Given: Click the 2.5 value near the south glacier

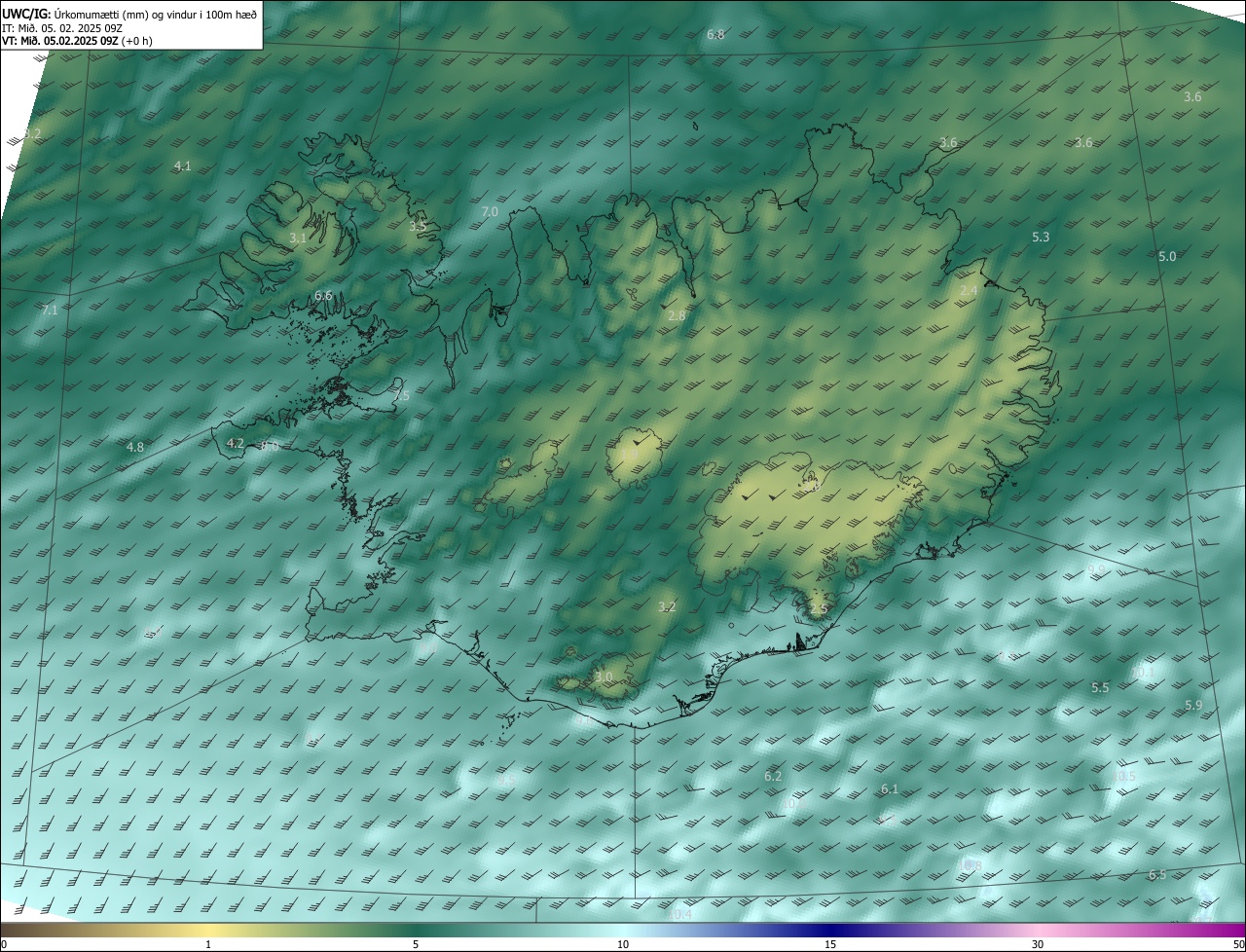Looking at the screenshot, I should 819,609.
